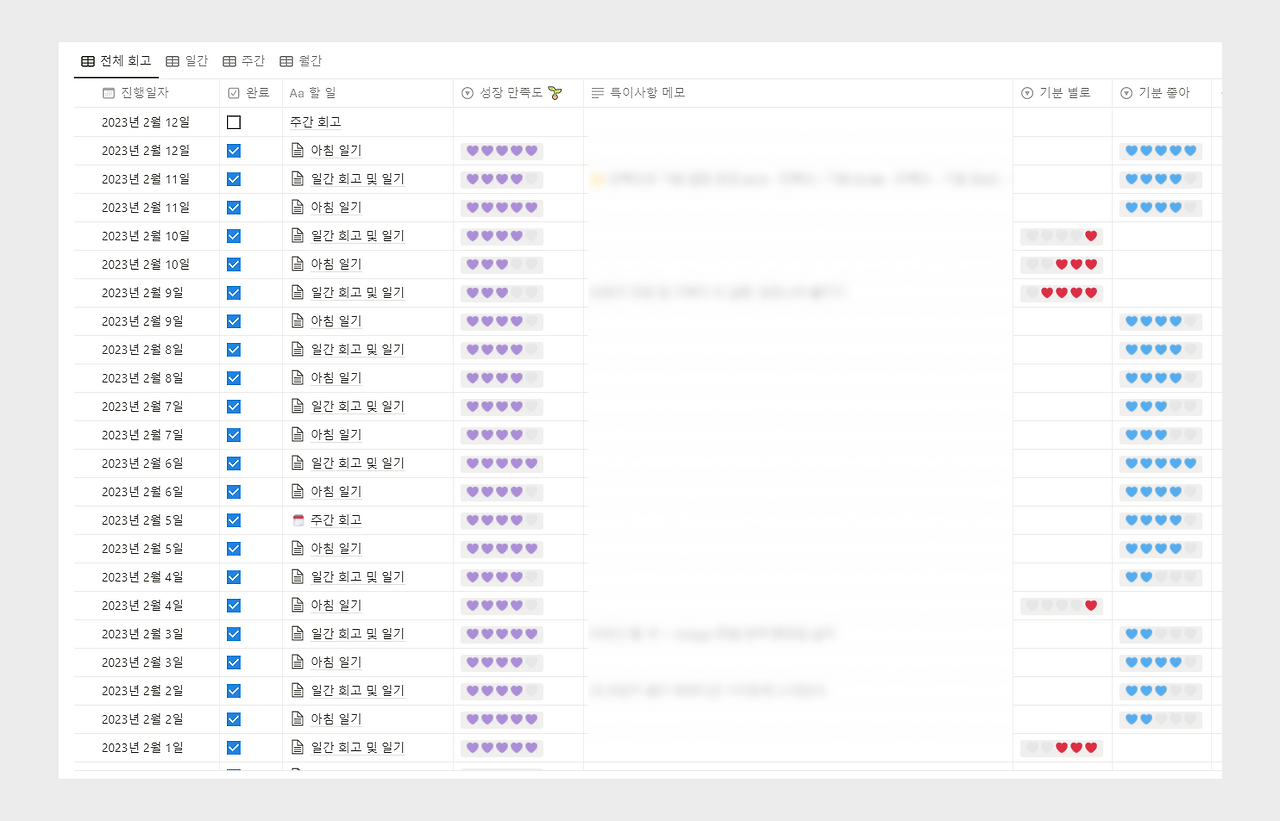Click page icon beside 2월 1일 일간 회고 및 일기
The width and height of the screenshot is (1280, 821).
297,747
